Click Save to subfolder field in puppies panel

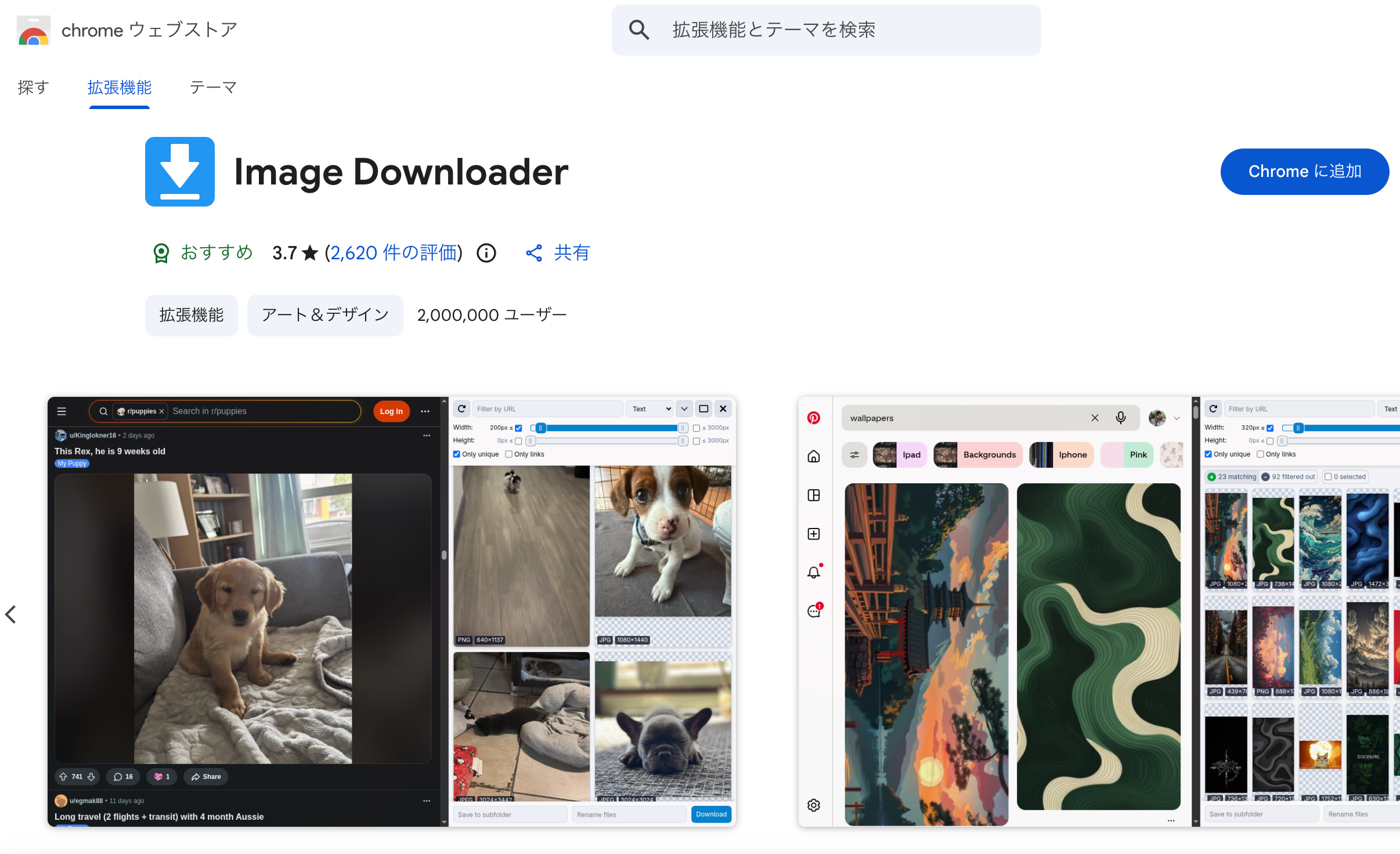(510, 815)
